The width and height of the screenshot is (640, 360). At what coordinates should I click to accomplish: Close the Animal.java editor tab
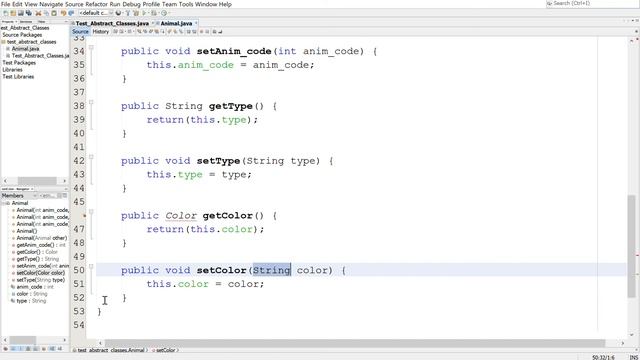[196, 23]
